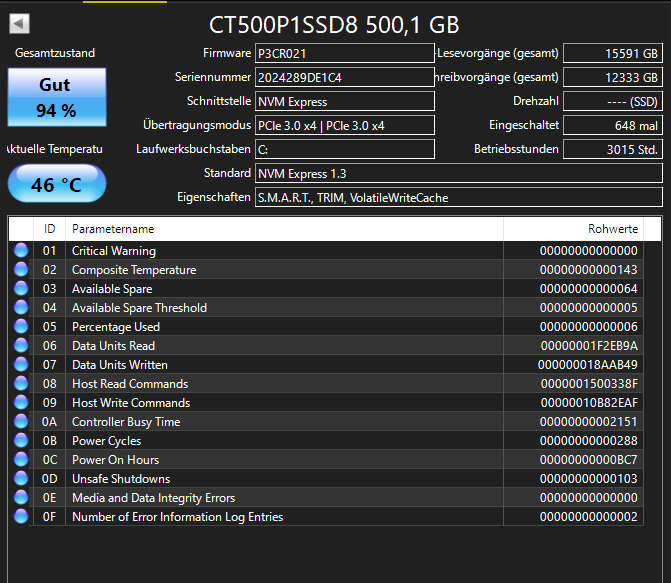Click raw value 00000000000103
The width and height of the screenshot is (671, 583).
588,479
